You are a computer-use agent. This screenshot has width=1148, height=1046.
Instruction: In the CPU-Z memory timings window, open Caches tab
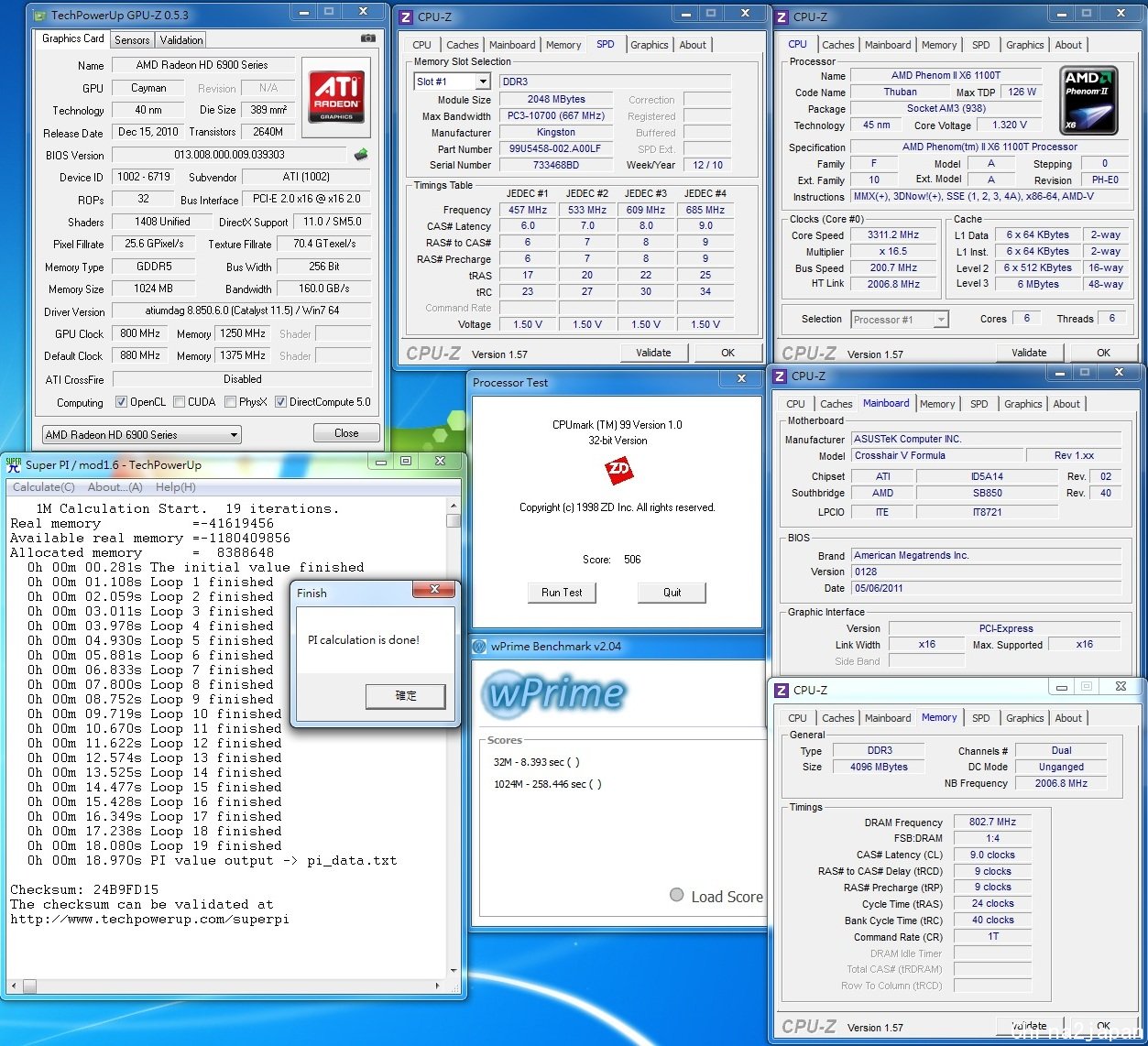[x=837, y=718]
